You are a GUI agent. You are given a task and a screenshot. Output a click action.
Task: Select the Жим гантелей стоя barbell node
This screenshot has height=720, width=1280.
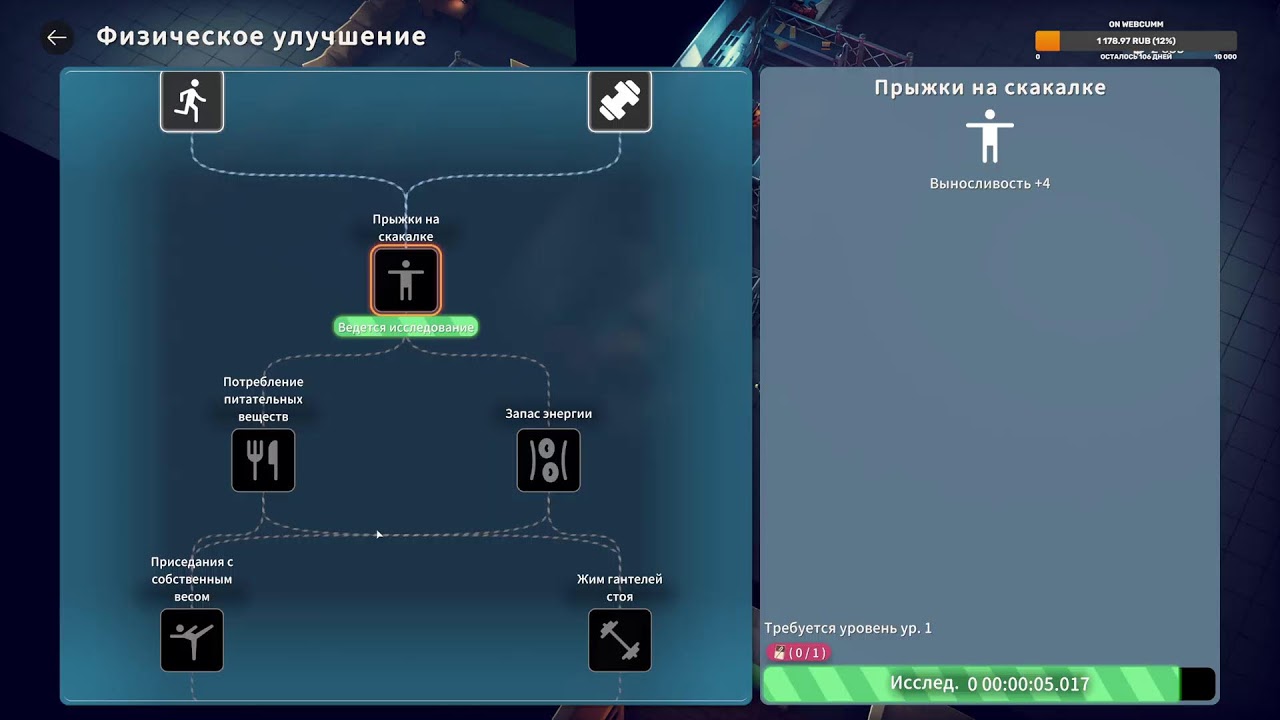(620, 640)
